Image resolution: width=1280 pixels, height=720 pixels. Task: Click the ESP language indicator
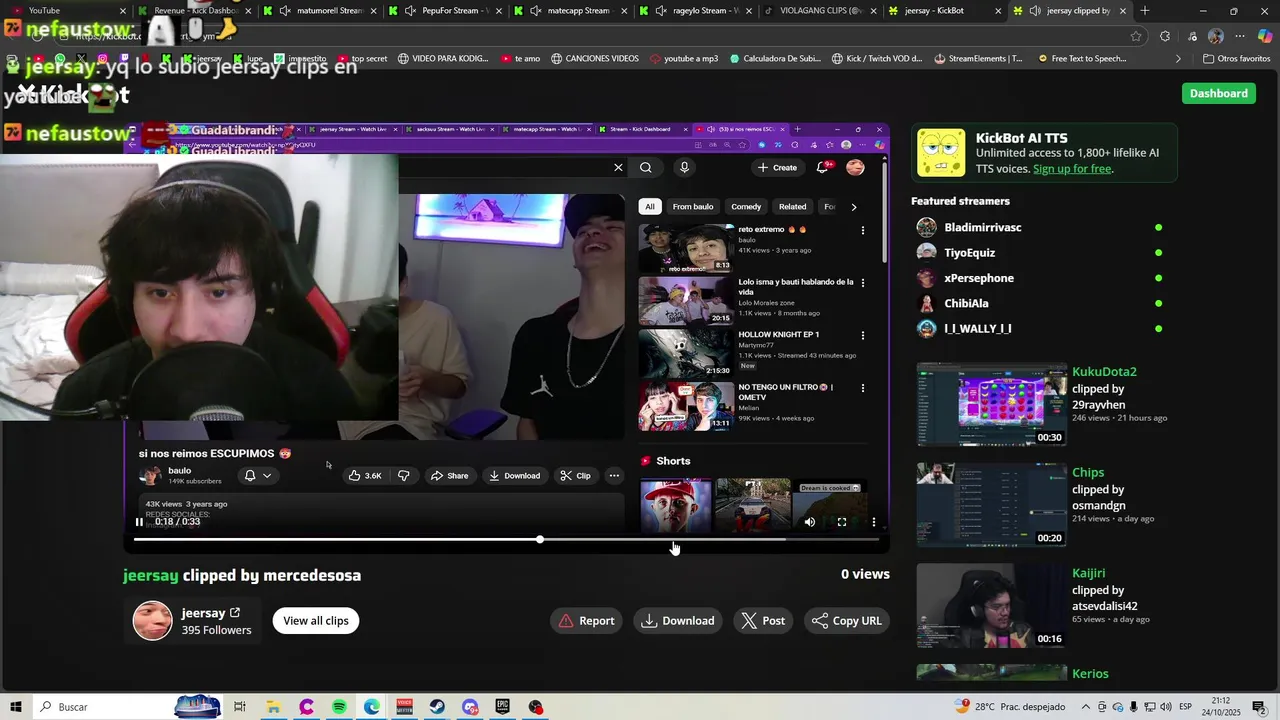pyautogui.click(x=1185, y=707)
